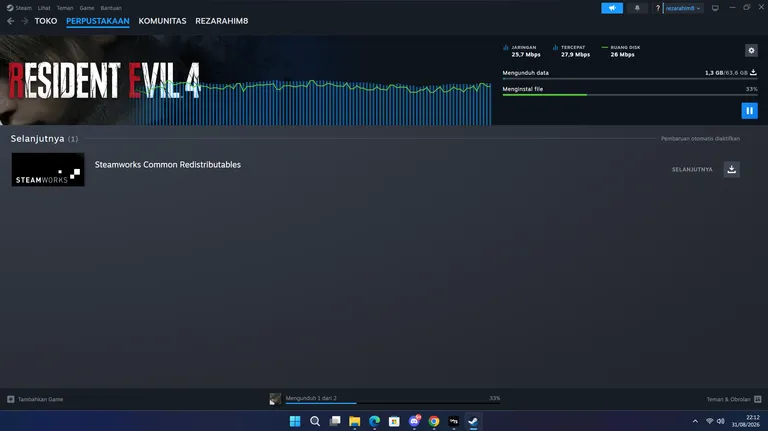This screenshot has height=431, width=768.
Task: Open Discord from the taskbar
Action: (x=414, y=421)
